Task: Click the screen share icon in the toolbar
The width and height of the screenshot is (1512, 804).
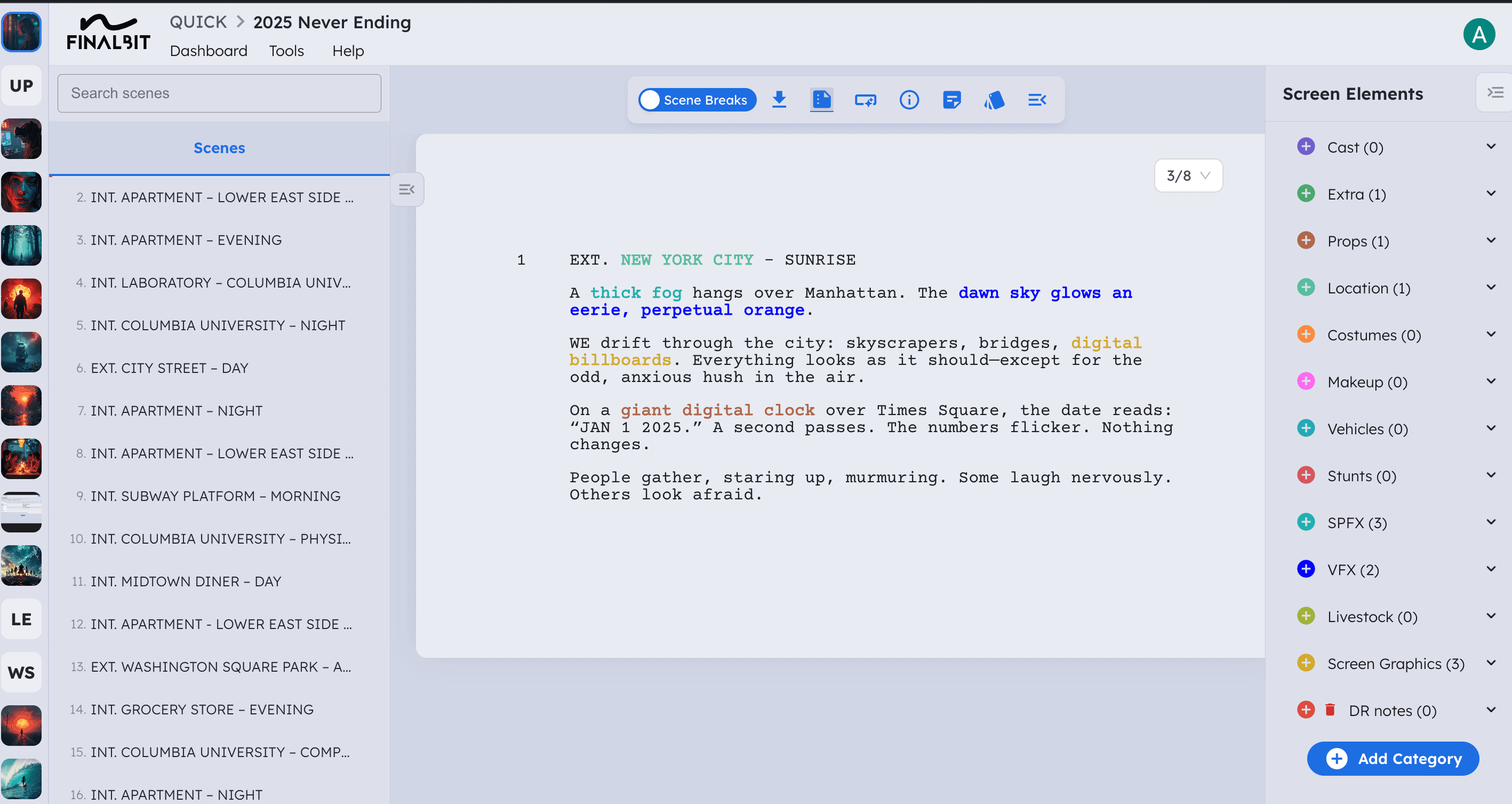Action: 865,100
